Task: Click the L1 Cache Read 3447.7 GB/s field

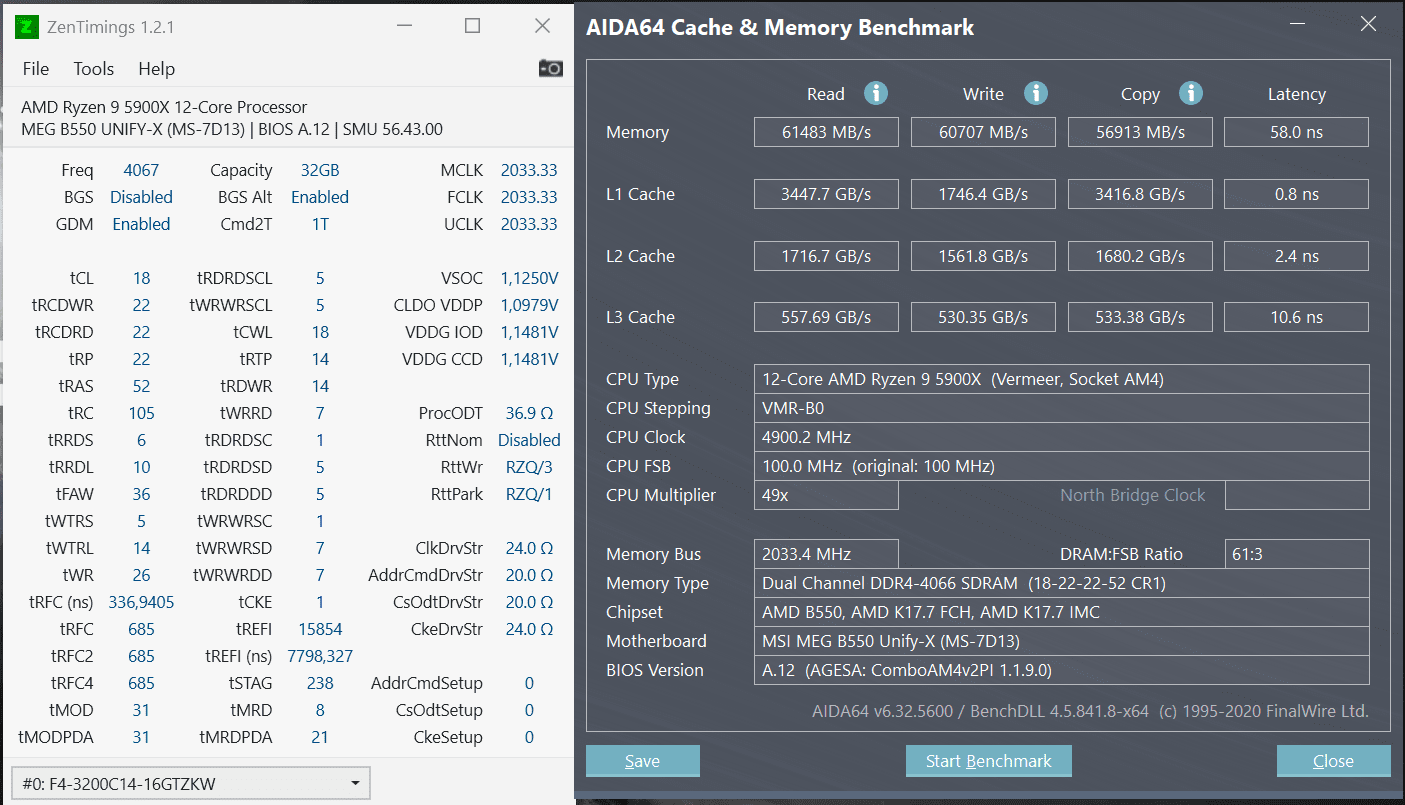Action: [826, 194]
